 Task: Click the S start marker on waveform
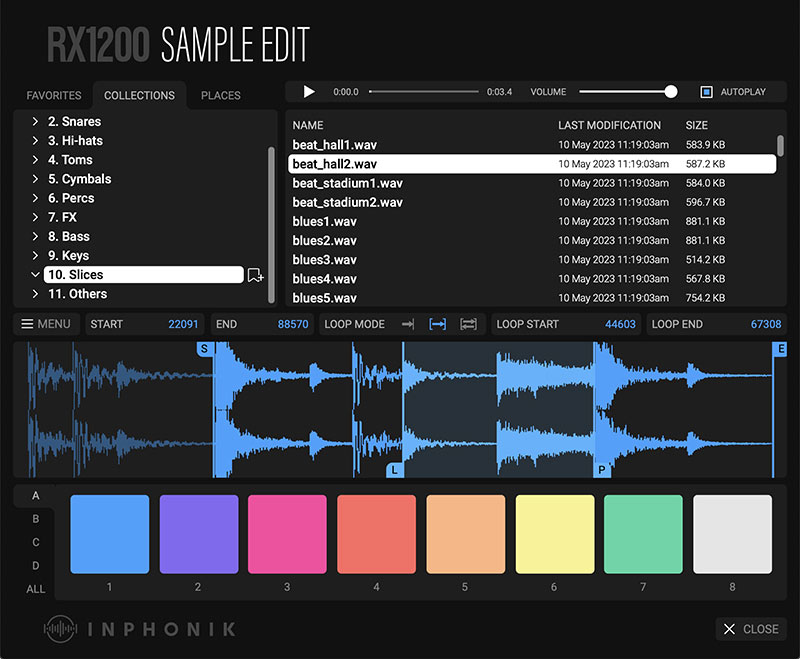tap(204, 349)
